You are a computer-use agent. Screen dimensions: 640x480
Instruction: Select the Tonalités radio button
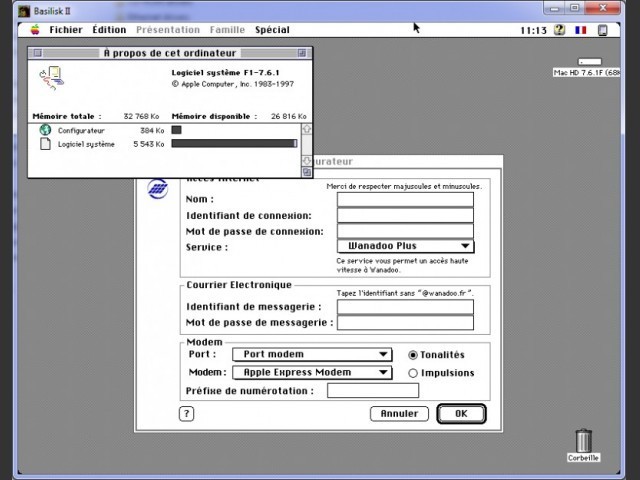coord(413,355)
